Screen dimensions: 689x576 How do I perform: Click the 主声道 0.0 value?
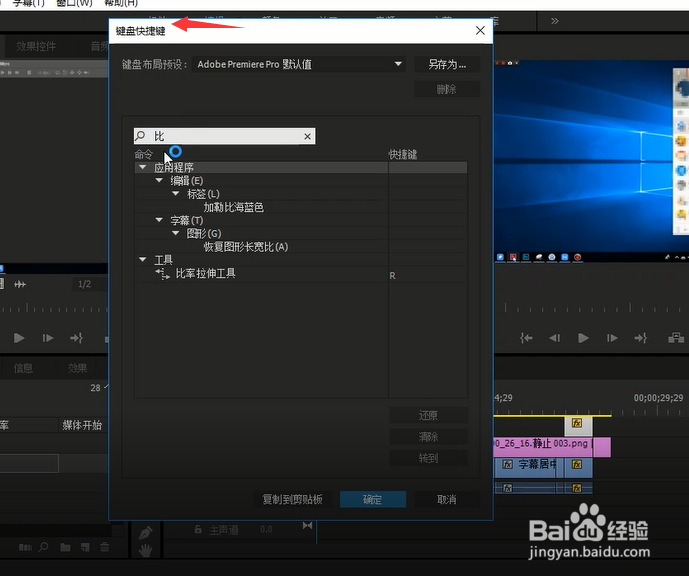[266, 529]
